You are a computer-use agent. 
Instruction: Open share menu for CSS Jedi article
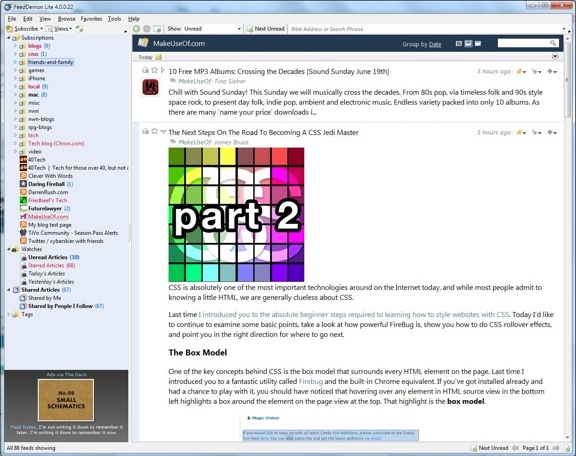coord(521,133)
